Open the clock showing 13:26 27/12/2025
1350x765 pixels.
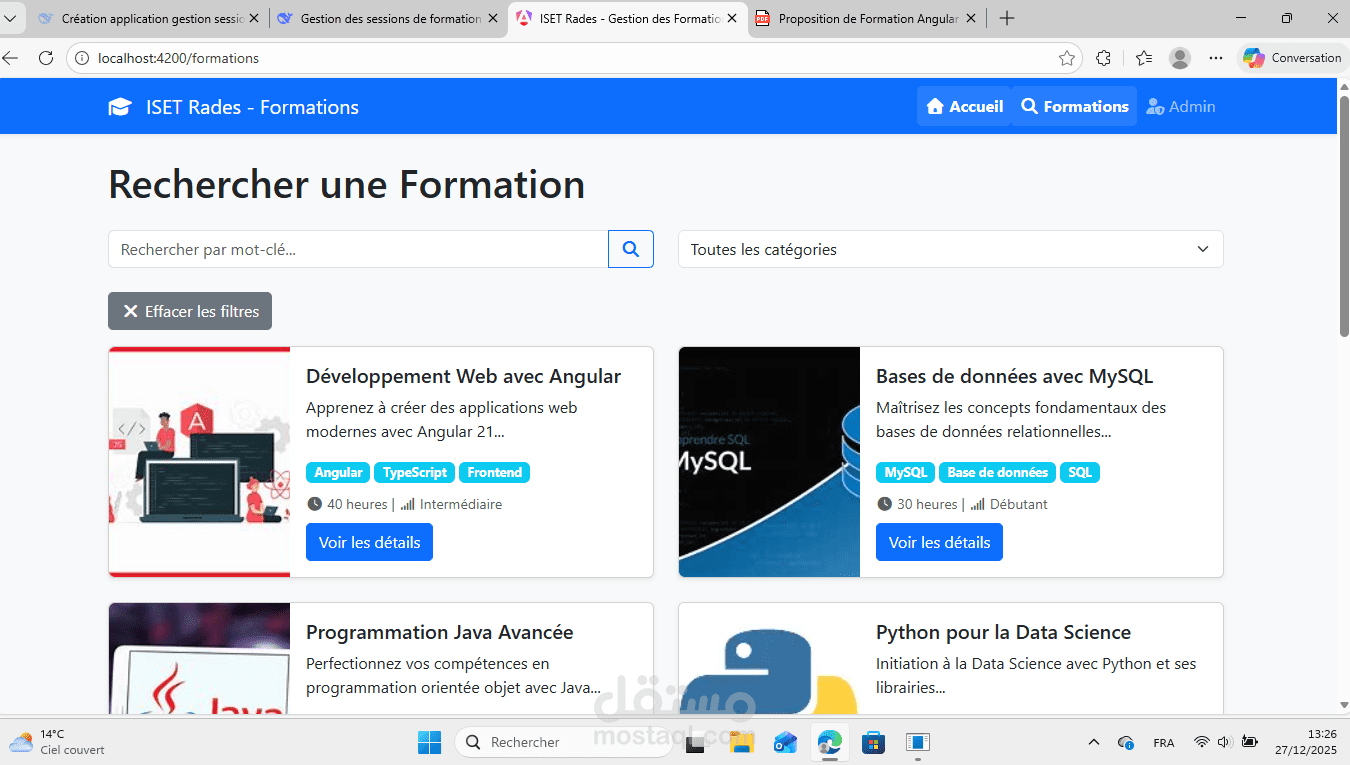tap(1305, 742)
